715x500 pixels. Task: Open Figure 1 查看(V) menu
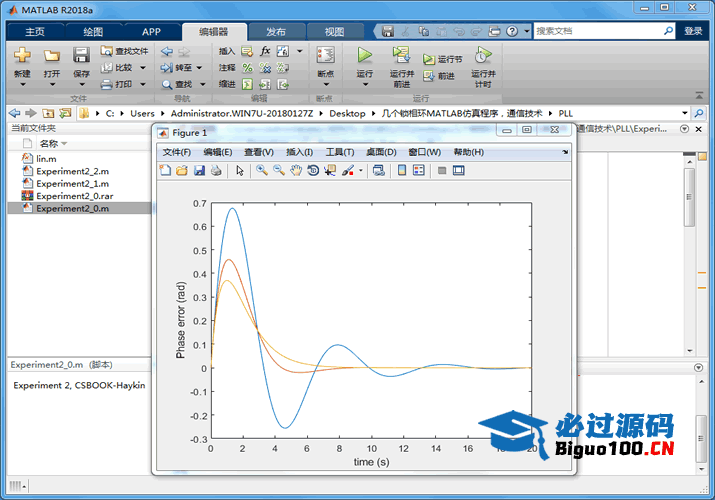(x=259, y=152)
